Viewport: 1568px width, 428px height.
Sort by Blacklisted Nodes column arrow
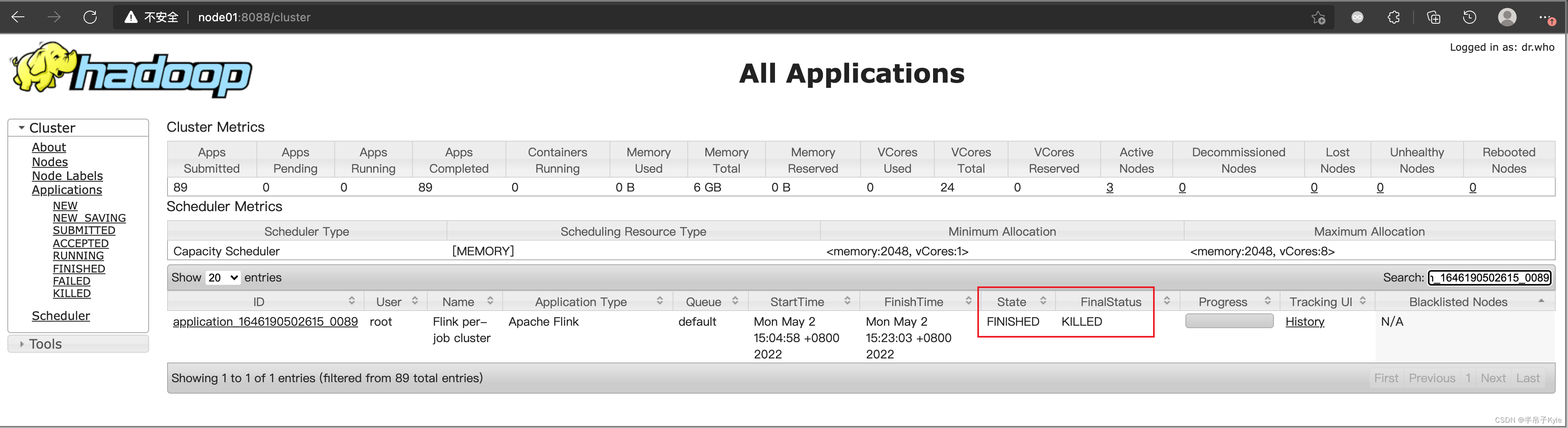pyautogui.click(x=1541, y=301)
